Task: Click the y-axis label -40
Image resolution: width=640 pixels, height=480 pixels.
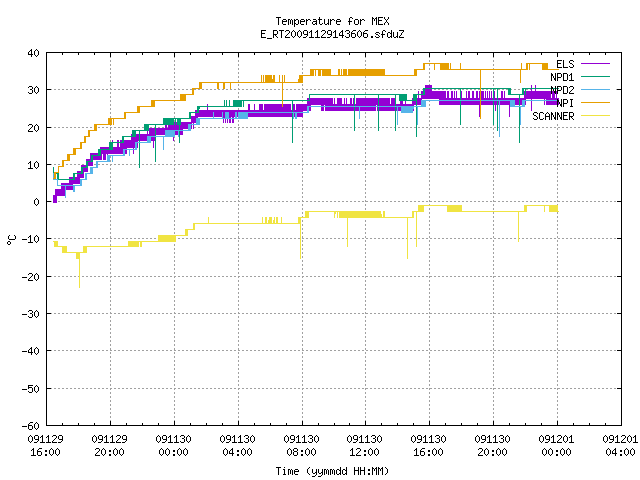Action: click(x=31, y=351)
